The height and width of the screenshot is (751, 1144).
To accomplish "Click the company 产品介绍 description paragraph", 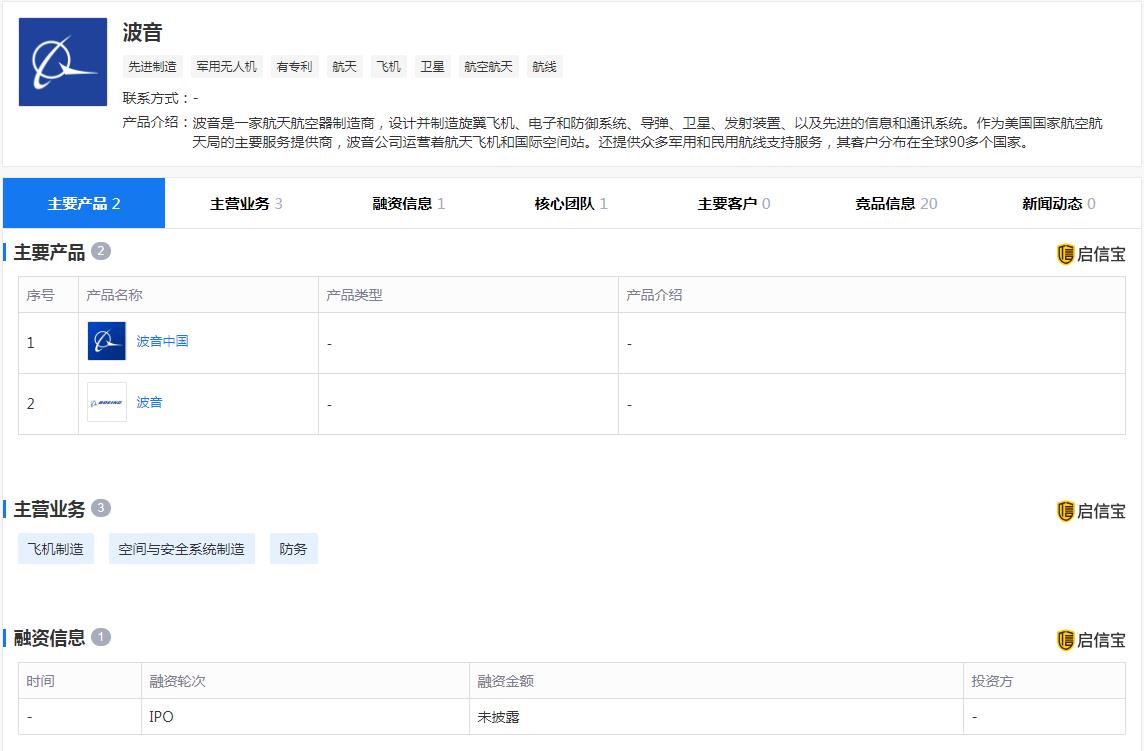I will pyautogui.click(x=647, y=132).
